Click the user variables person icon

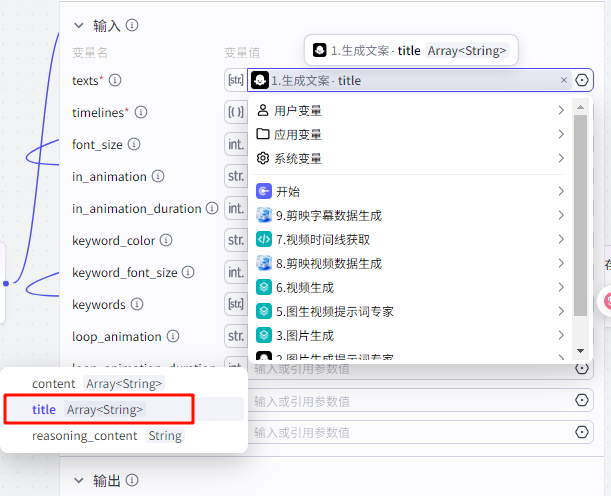(x=263, y=110)
